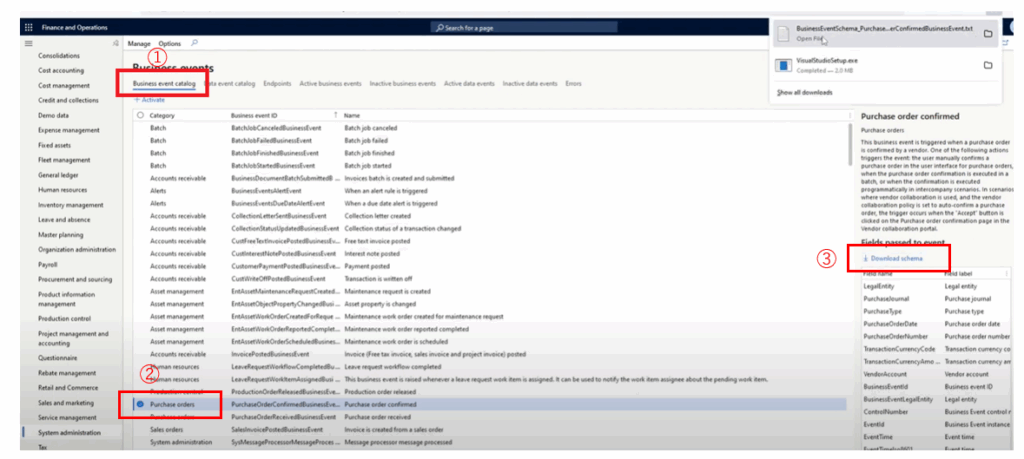Open Fixed assets module
The image size is (1024, 459).
[55, 145]
